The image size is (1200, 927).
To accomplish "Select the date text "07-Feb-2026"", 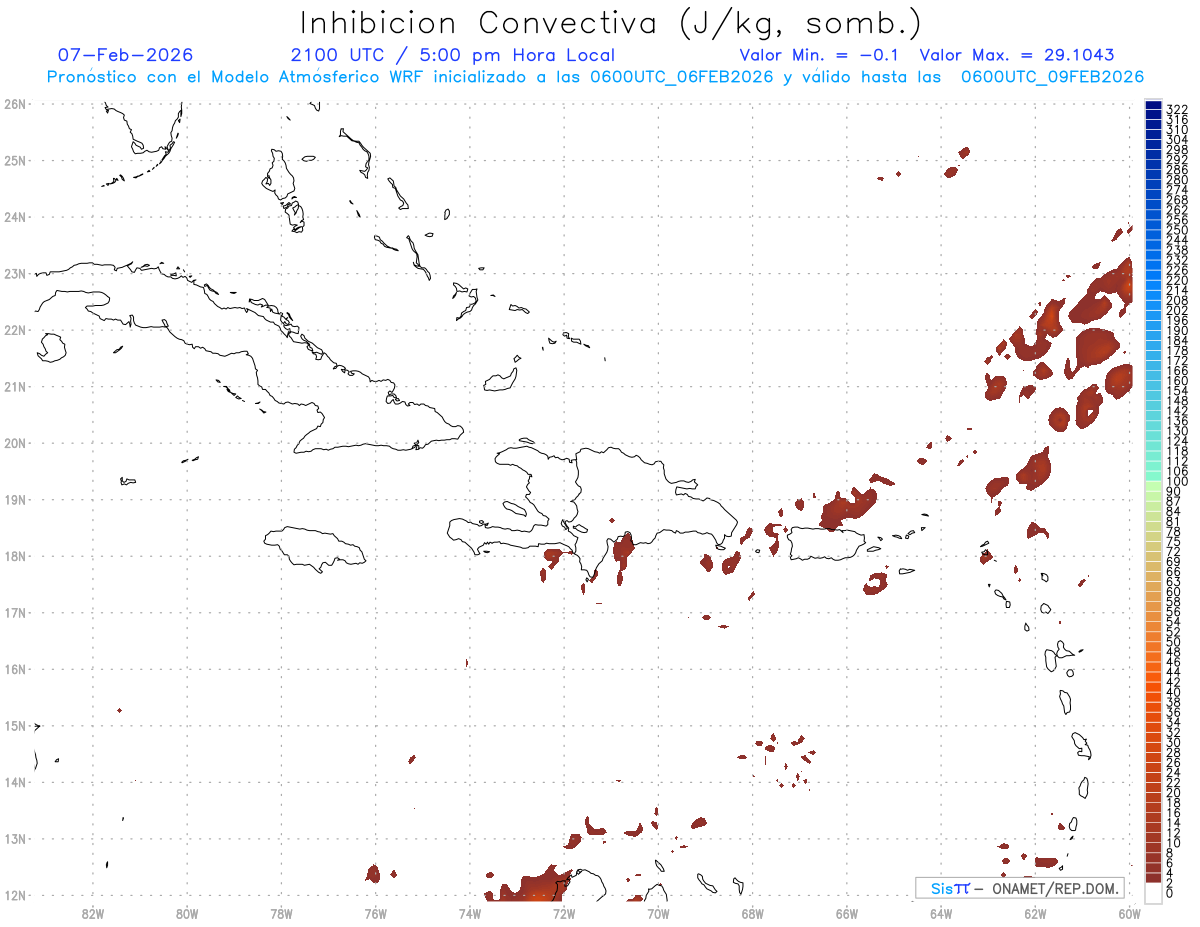I will click(x=126, y=55).
